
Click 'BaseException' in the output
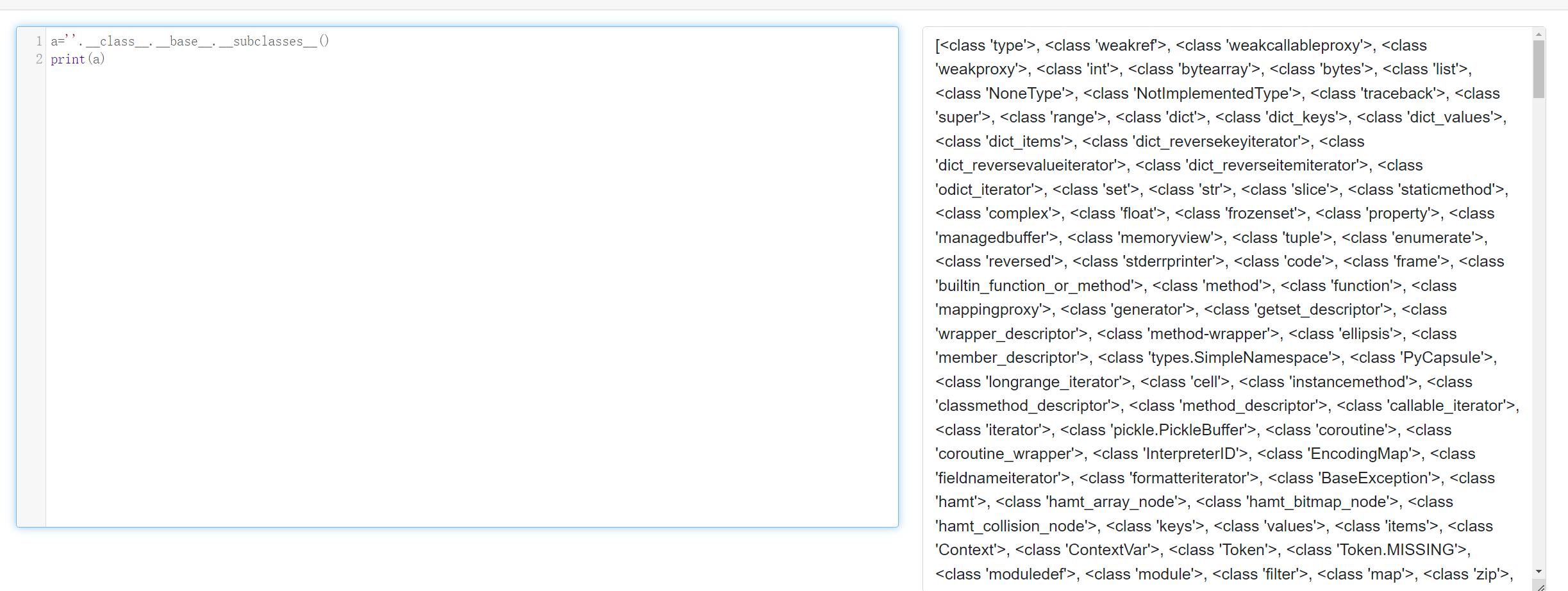(x=1374, y=478)
